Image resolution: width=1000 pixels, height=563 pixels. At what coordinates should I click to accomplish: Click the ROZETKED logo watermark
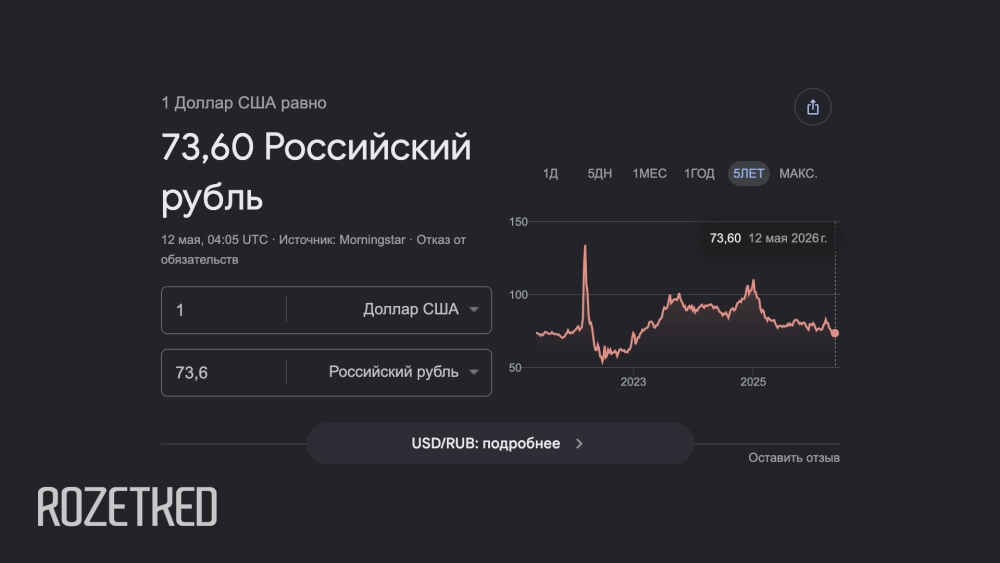[128, 507]
